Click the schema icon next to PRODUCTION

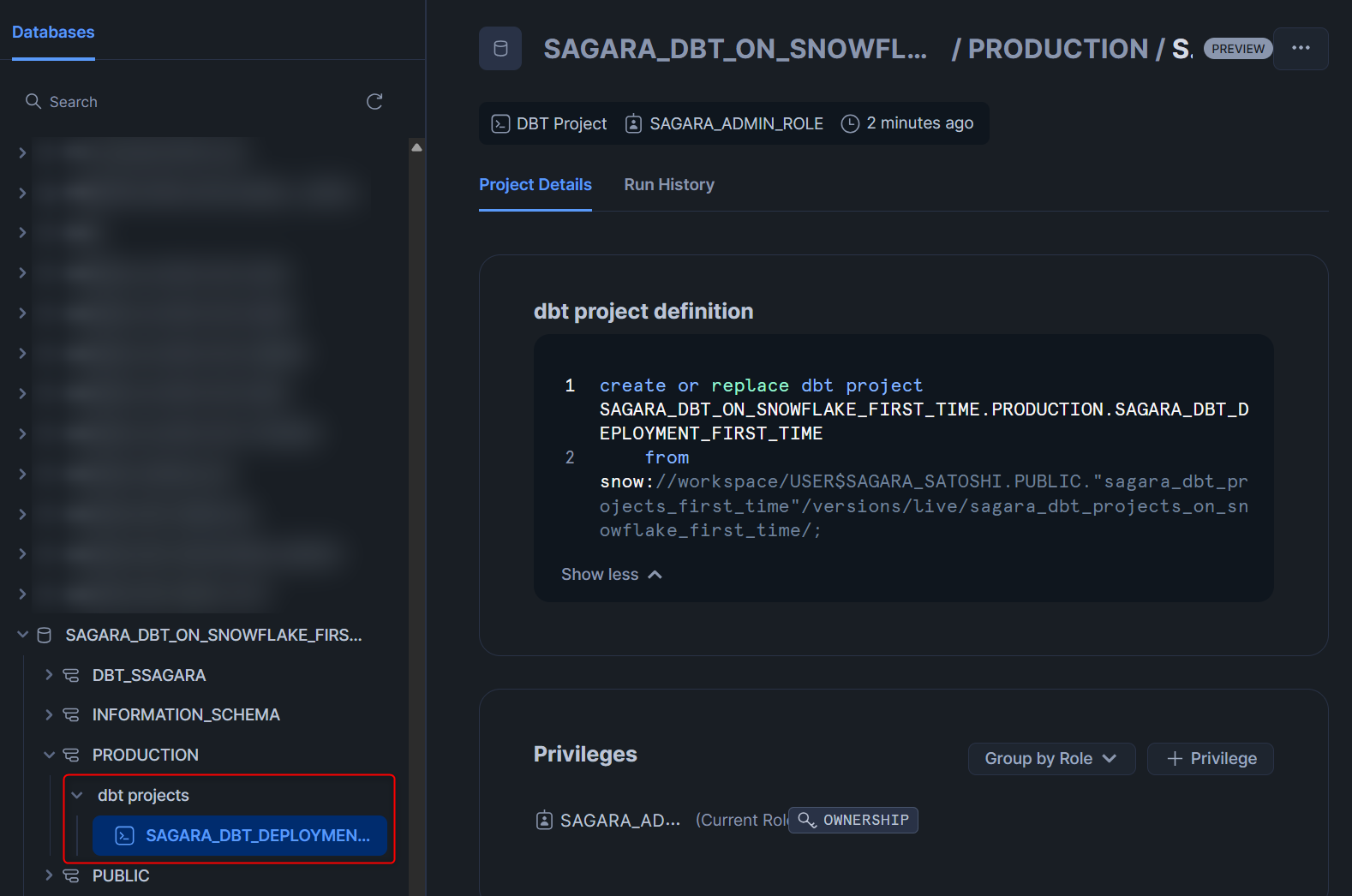pos(71,756)
